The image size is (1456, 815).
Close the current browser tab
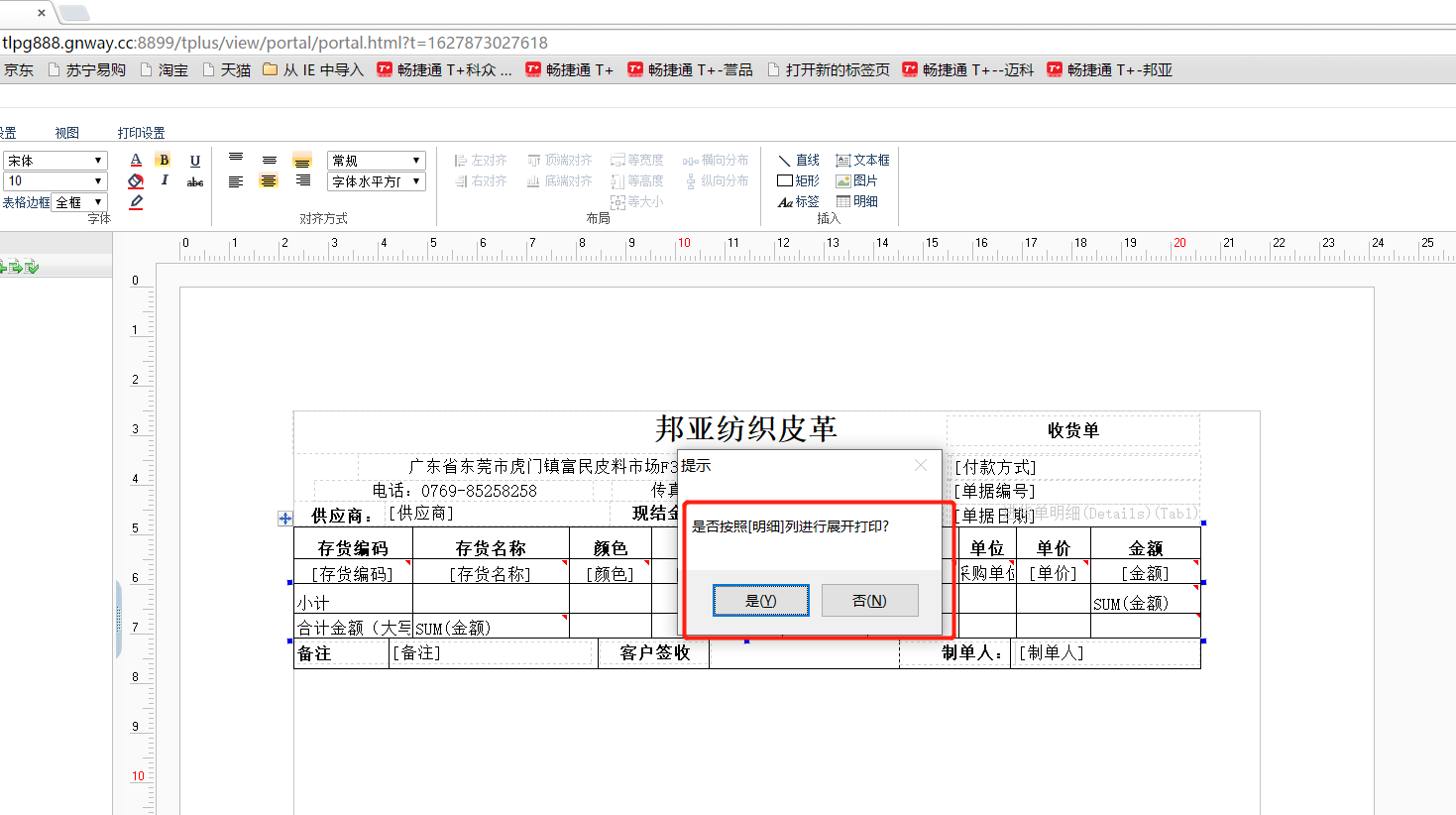(41, 13)
